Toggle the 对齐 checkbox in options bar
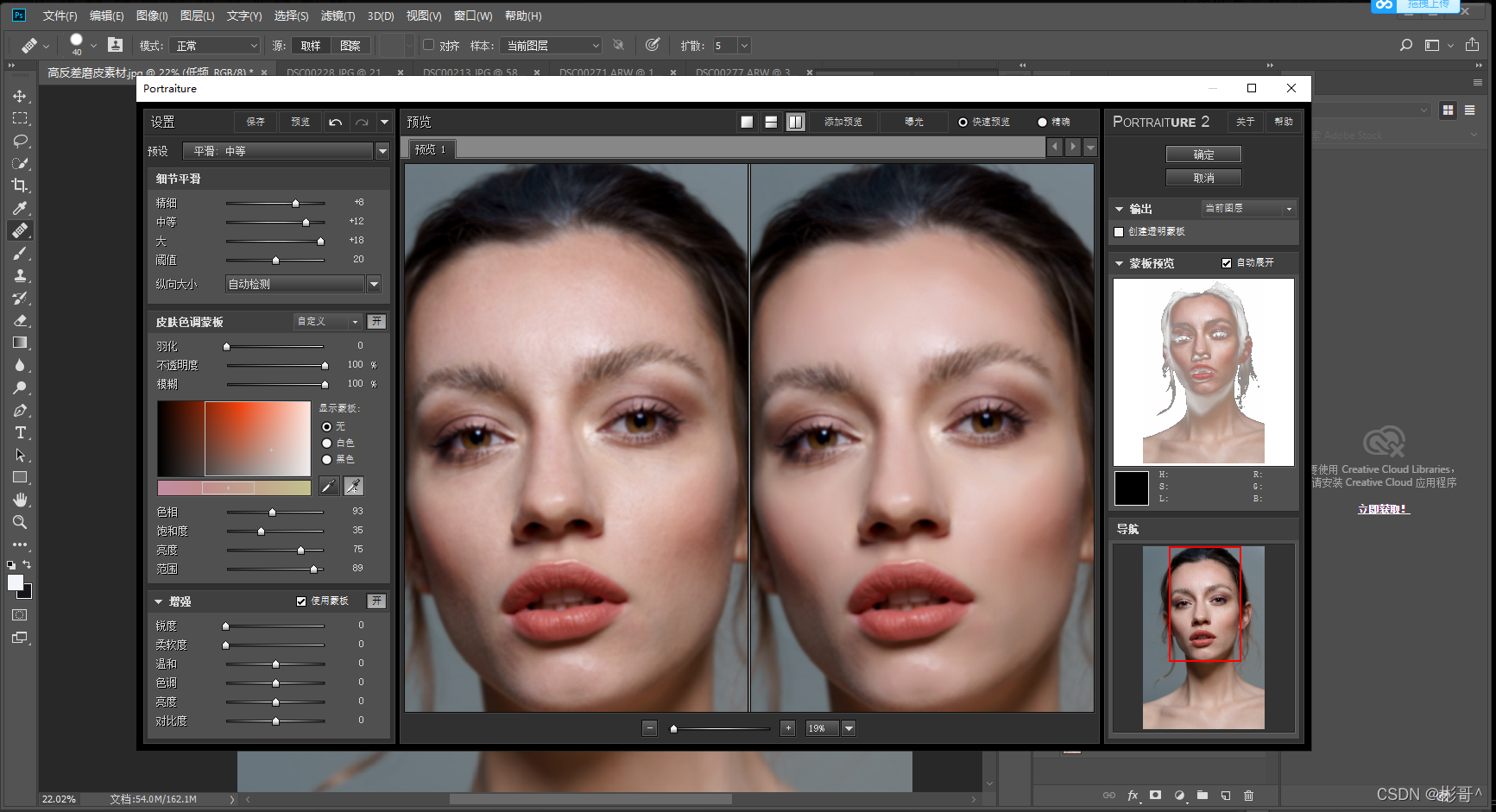Screen dimensions: 1496x812 coord(428,45)
